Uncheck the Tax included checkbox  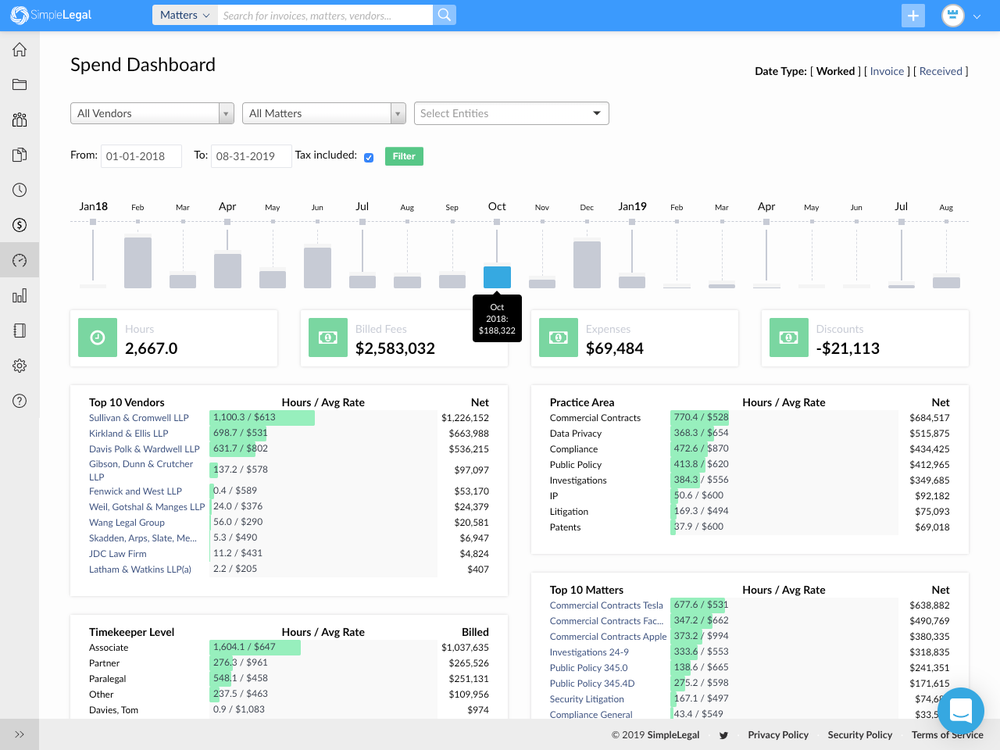coord(369,156)
